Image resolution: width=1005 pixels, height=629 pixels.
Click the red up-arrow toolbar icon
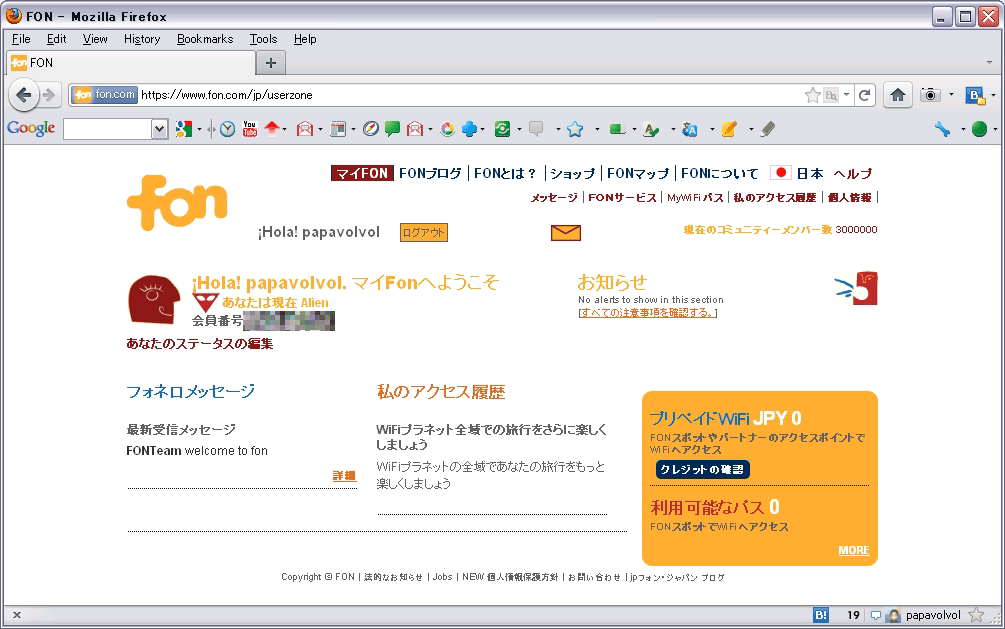tap(272, 129)
